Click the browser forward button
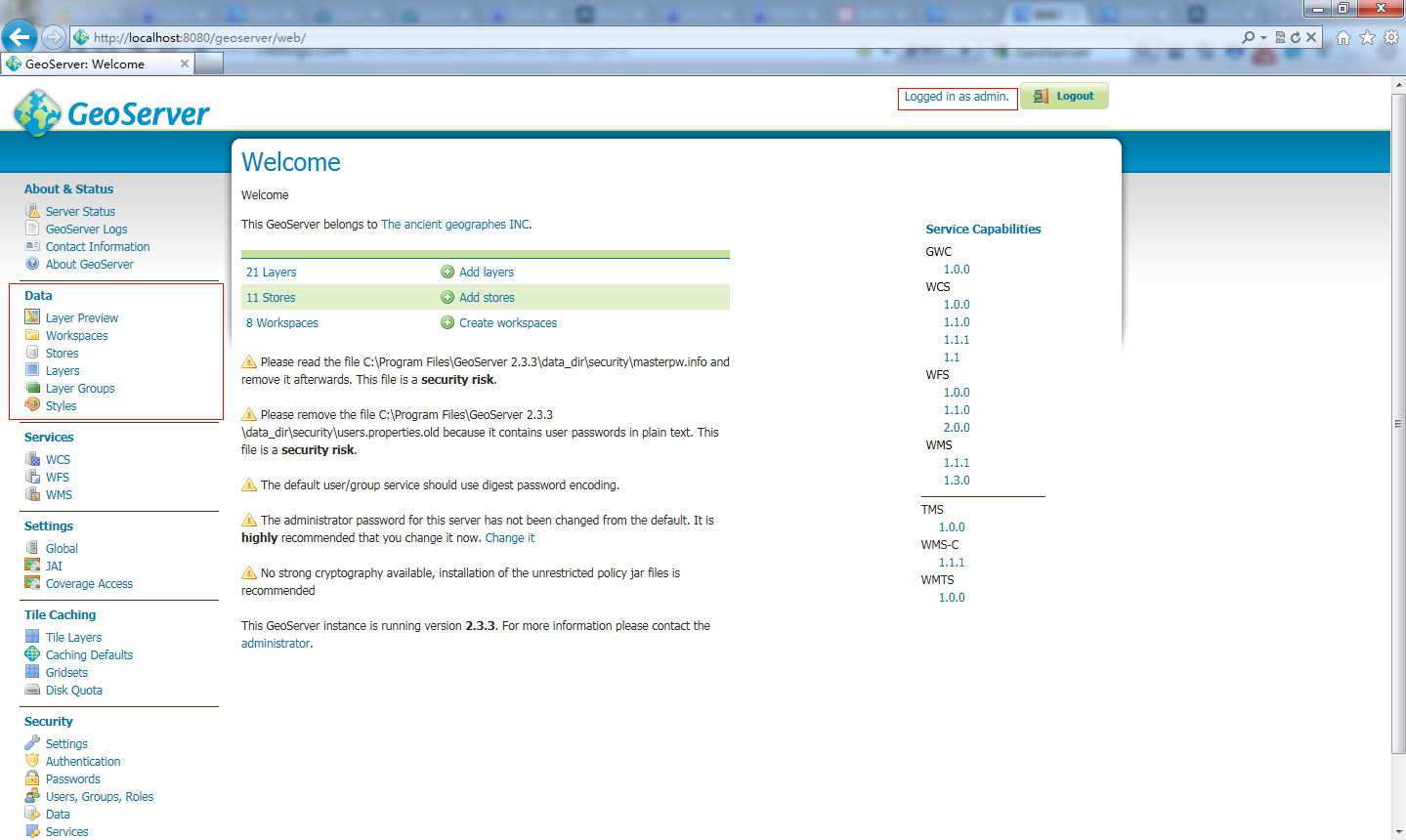This screenshot has height=840, width=1406. coord(54,37)
